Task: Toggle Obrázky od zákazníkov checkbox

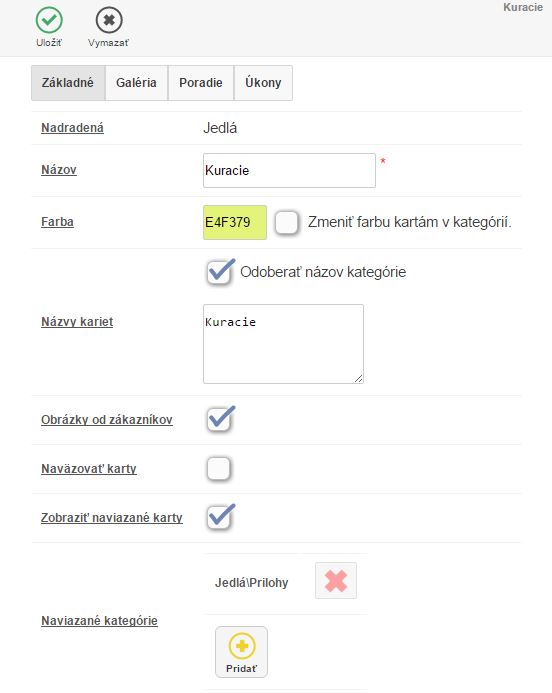Action: [x=220, y=419]
